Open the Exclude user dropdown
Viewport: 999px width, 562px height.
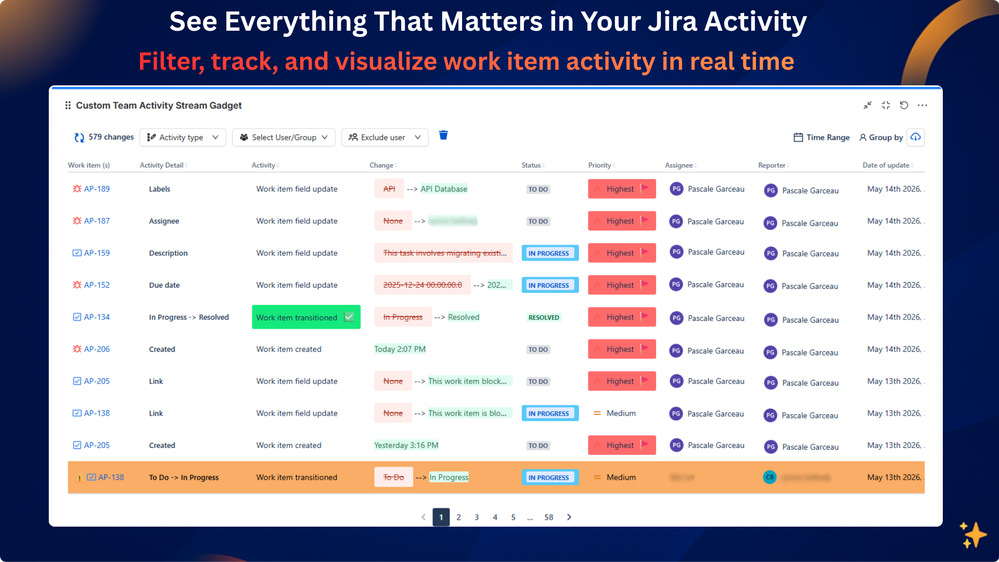385,137
